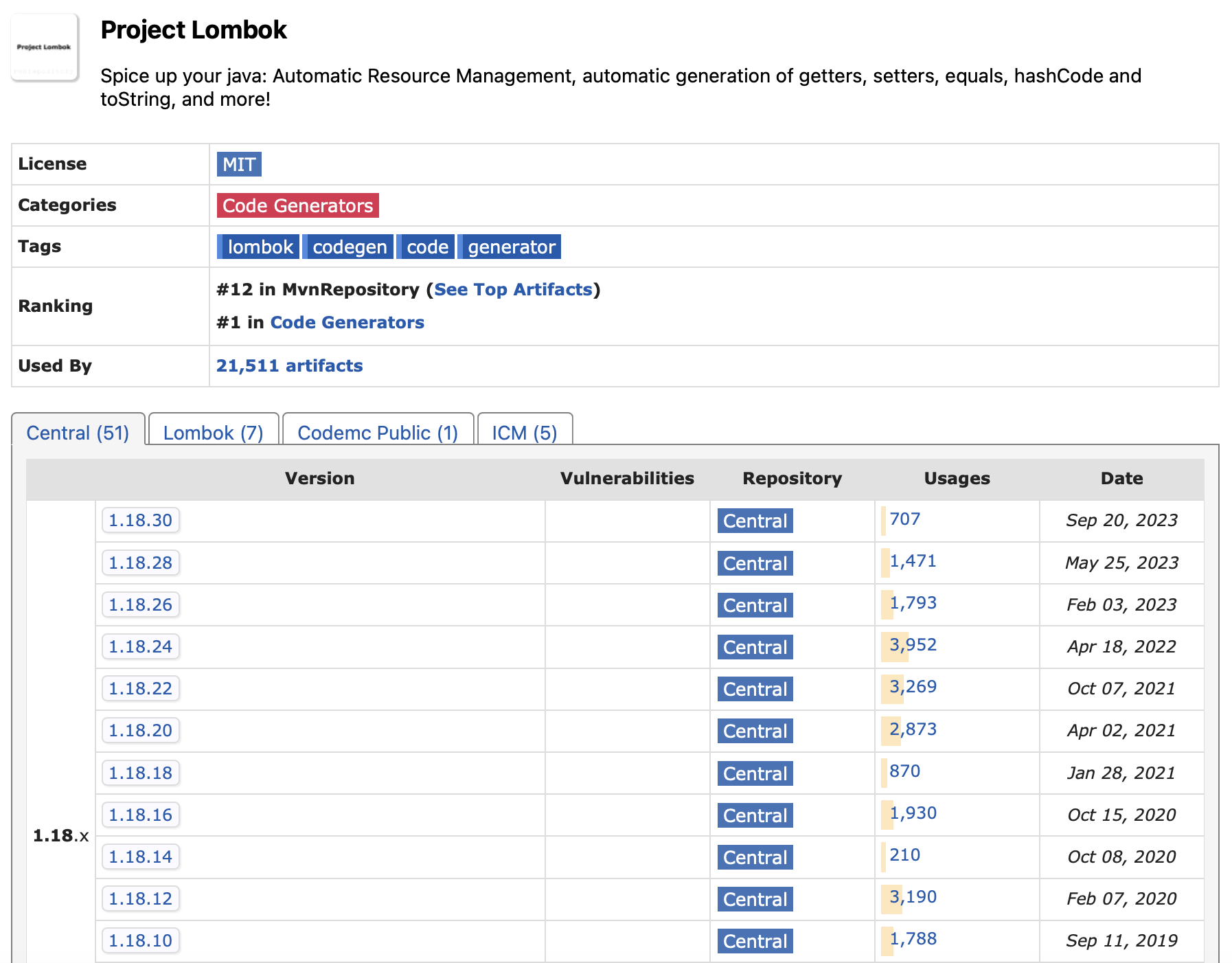Open version 1.18.18
This screenshot has height=963, width=1232.
(141, 773)
